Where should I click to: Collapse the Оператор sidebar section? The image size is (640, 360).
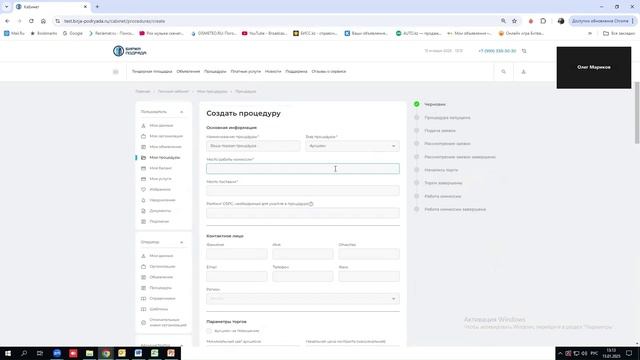(182, 242)
